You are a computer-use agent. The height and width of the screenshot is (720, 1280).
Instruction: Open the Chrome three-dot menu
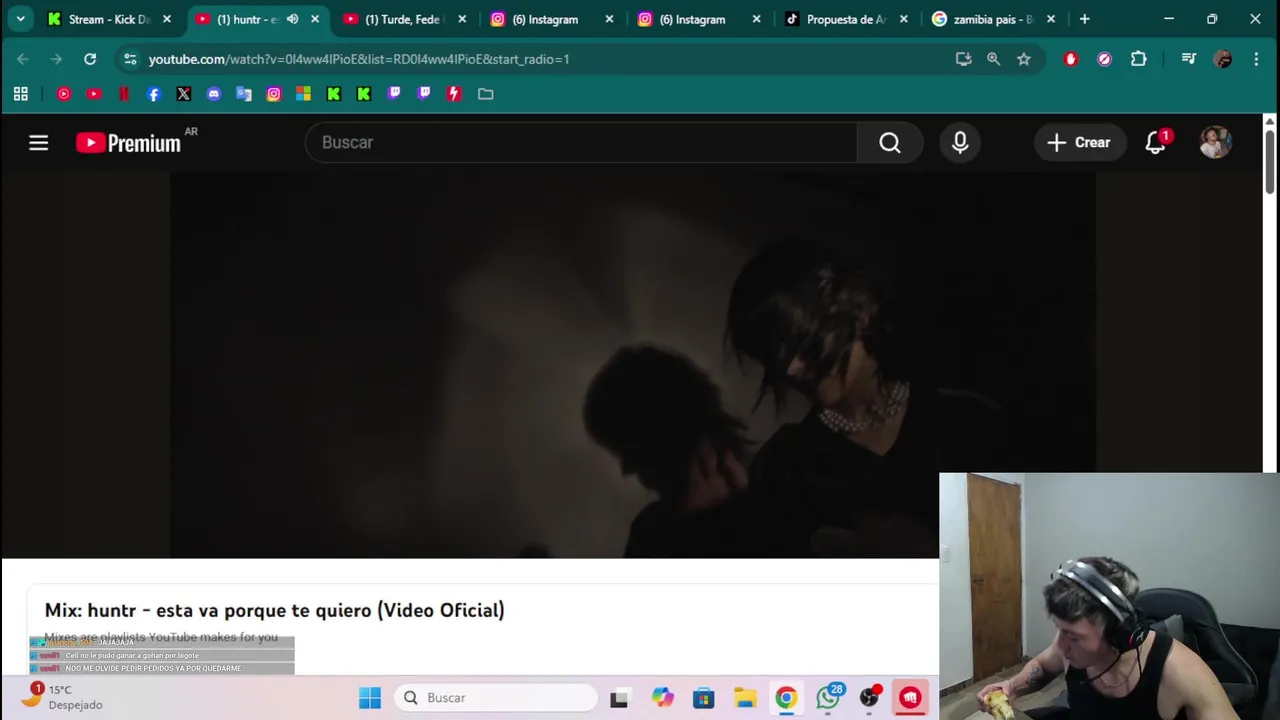[1257, 59]
